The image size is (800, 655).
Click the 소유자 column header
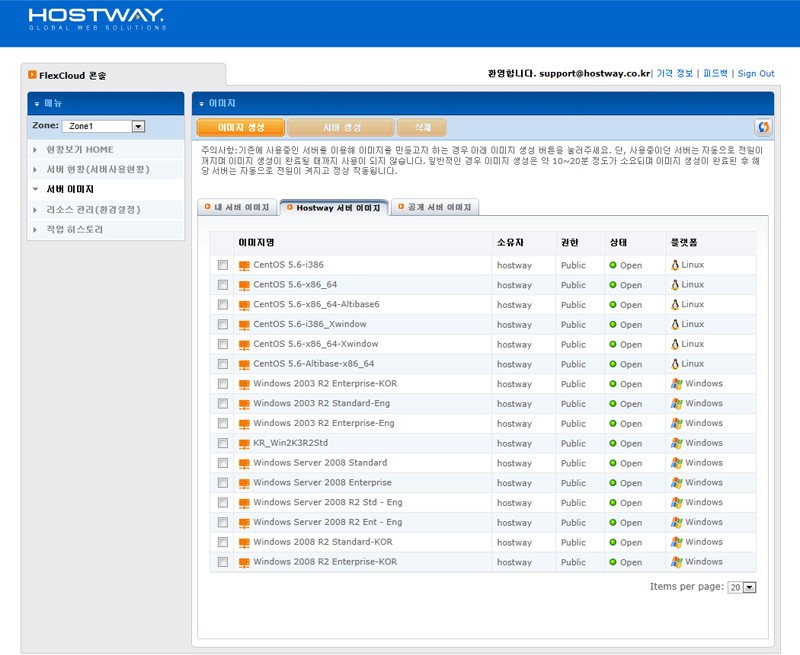tap(510, 243)
